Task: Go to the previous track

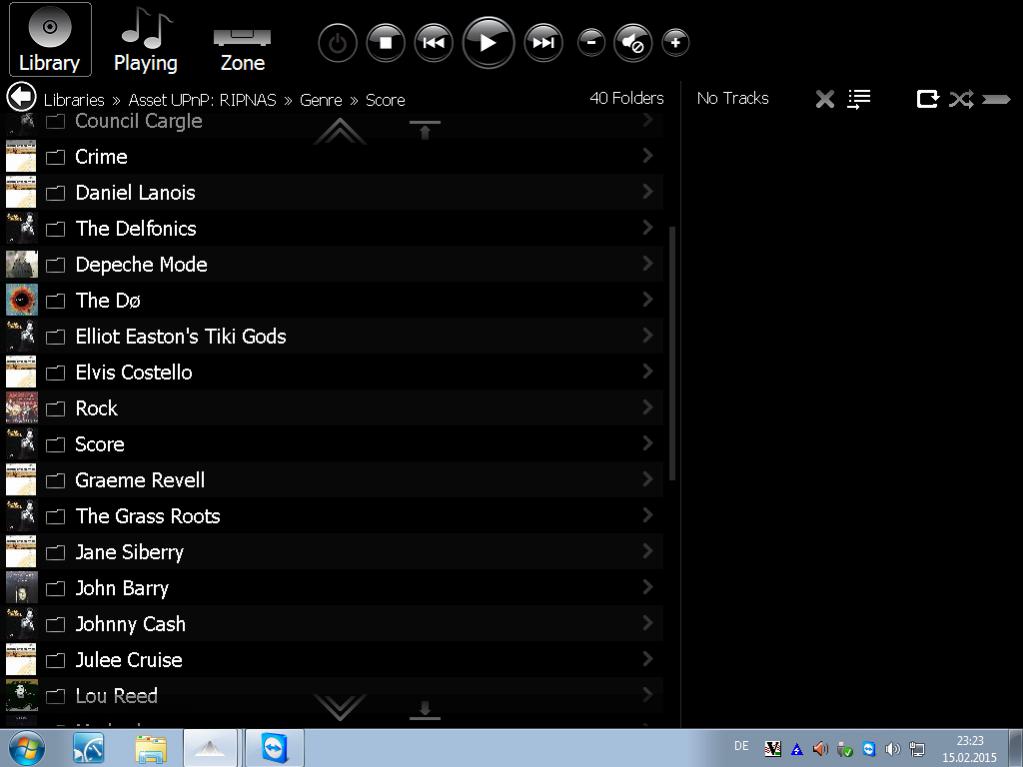Action: 433,43
